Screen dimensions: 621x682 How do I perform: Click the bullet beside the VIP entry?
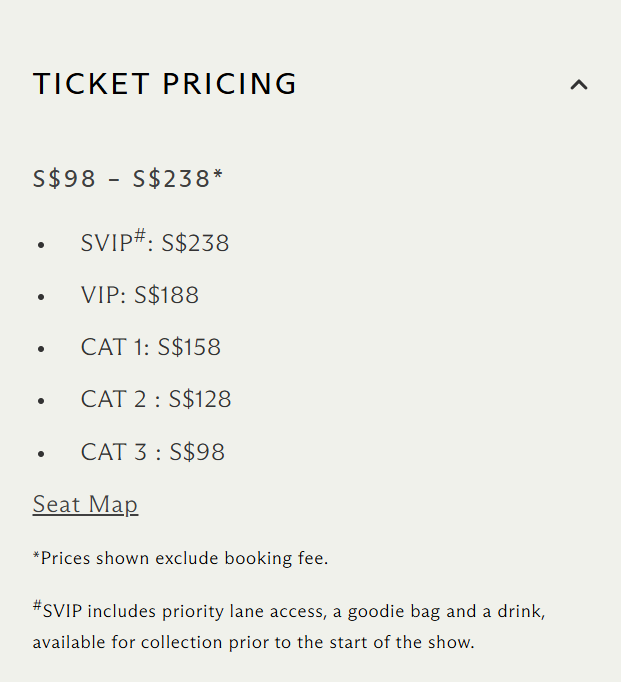tap(41, 297)
